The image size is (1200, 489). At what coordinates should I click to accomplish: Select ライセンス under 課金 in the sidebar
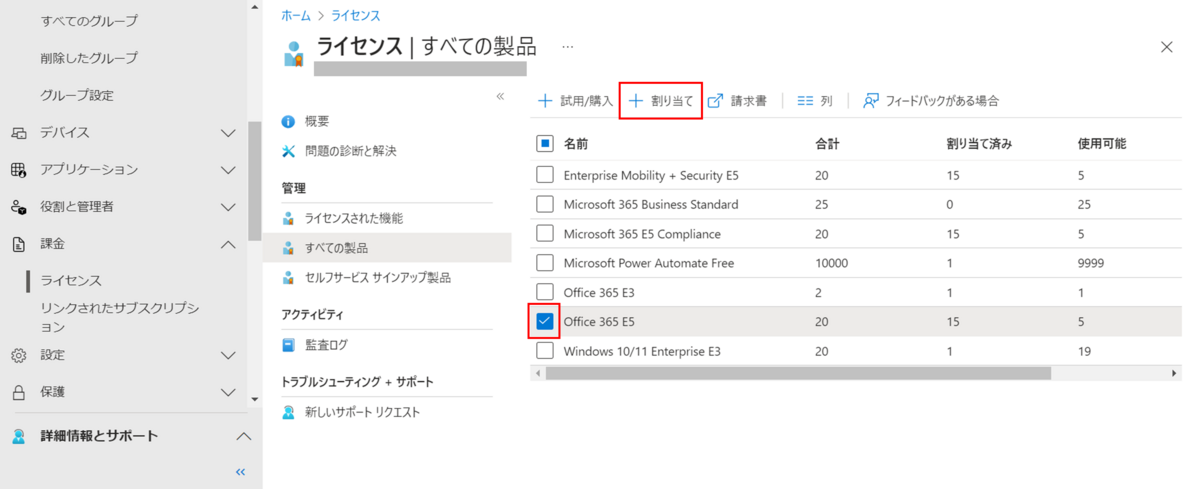tap(71, 281)
